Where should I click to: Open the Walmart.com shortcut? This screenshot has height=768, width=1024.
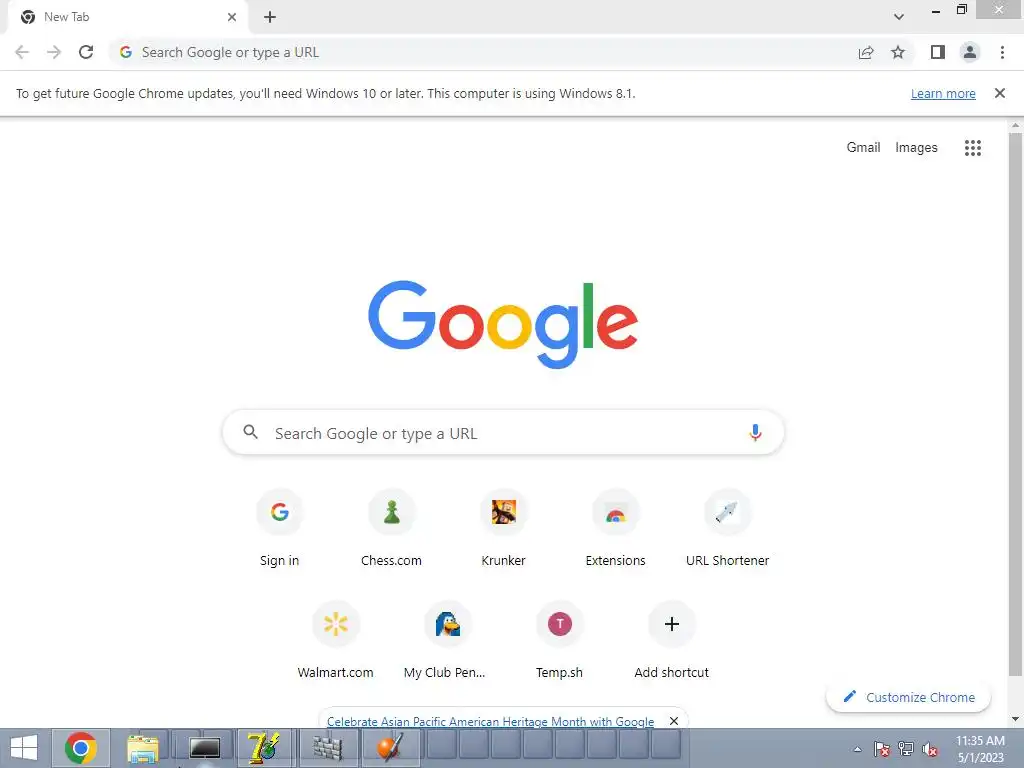coord(336,641)
